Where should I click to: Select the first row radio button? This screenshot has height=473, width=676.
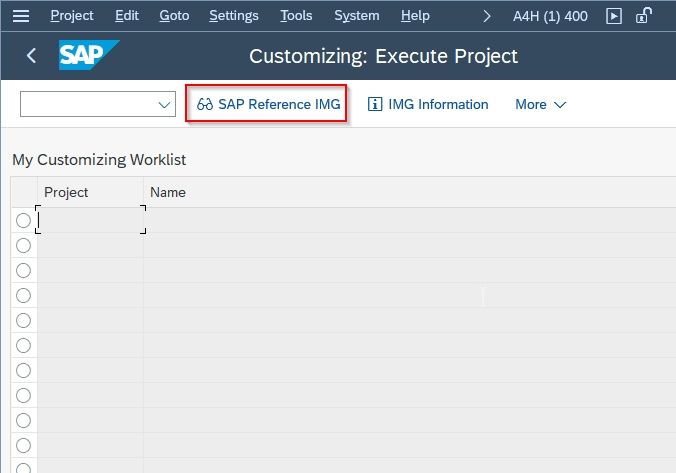tap(23, 220)
